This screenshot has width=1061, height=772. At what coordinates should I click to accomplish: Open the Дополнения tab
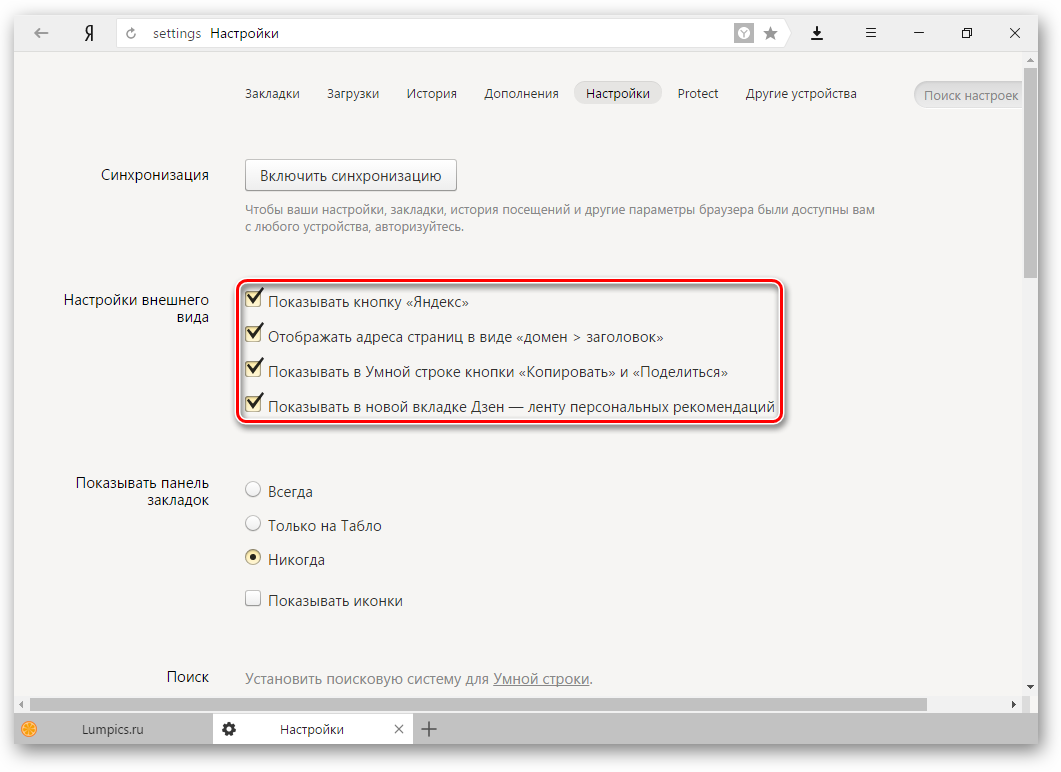(521, 93)
